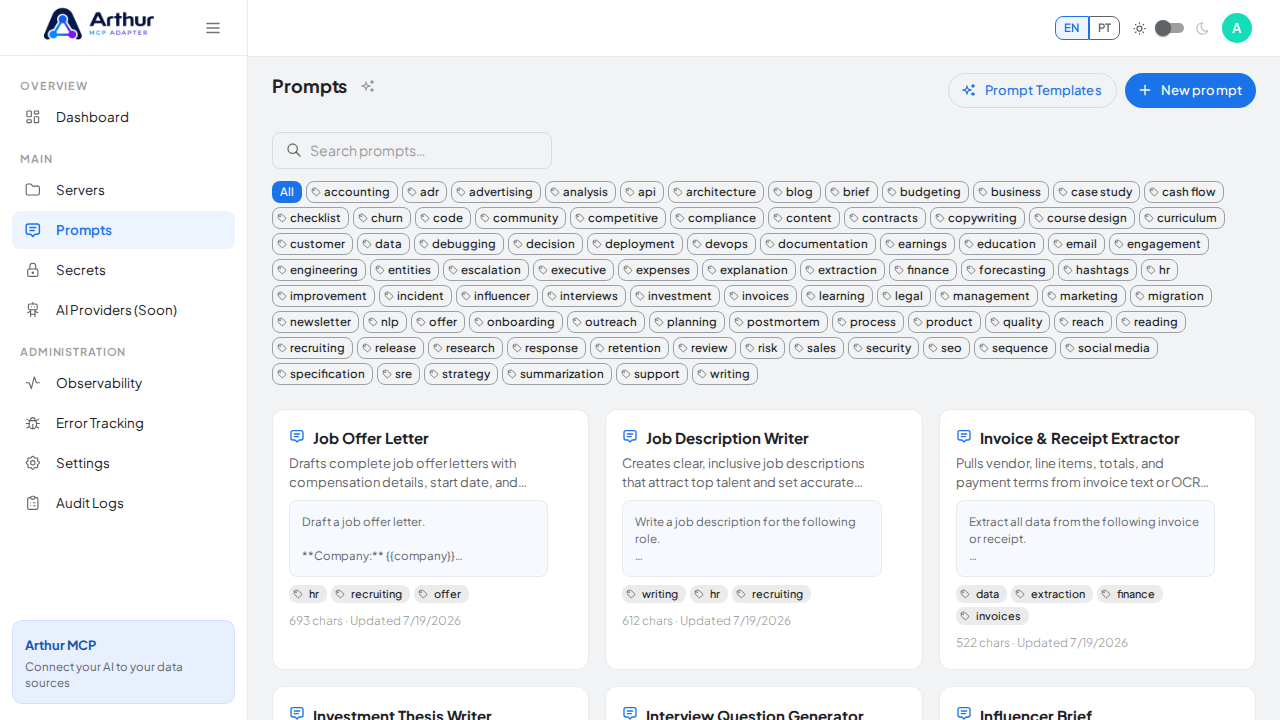Open the Observability page
This screenshot has height=720, width=1280.
tap(123, 383)
